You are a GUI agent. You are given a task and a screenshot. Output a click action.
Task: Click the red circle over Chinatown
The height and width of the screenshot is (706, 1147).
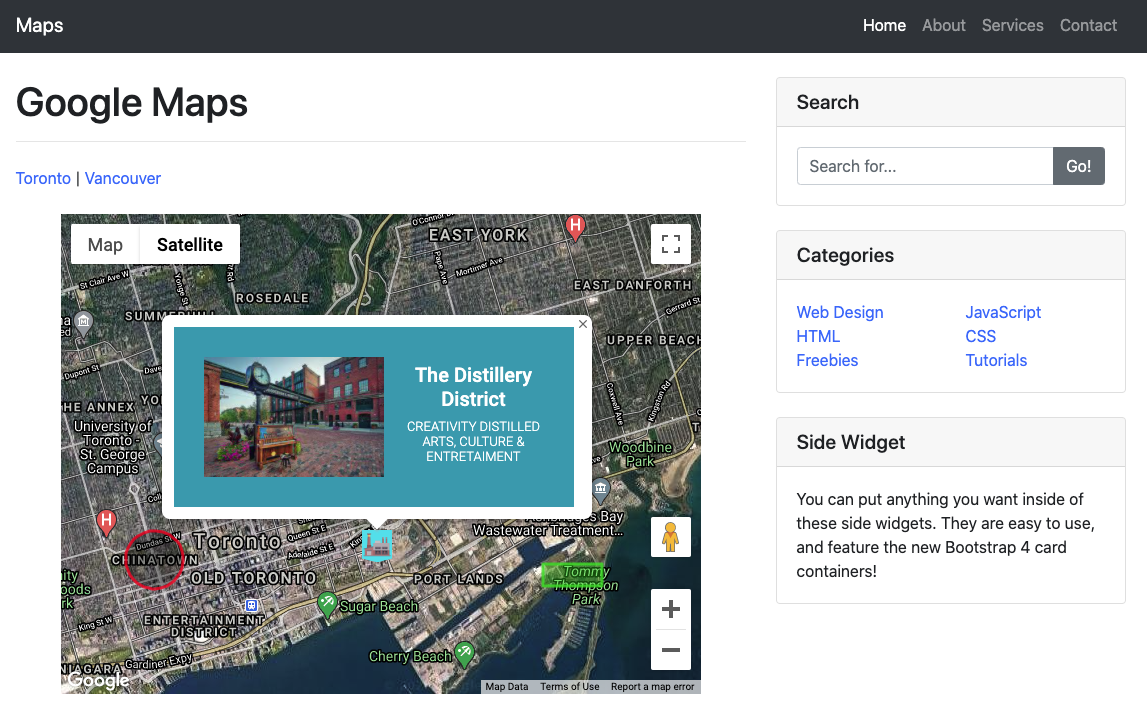coord(154,559)
